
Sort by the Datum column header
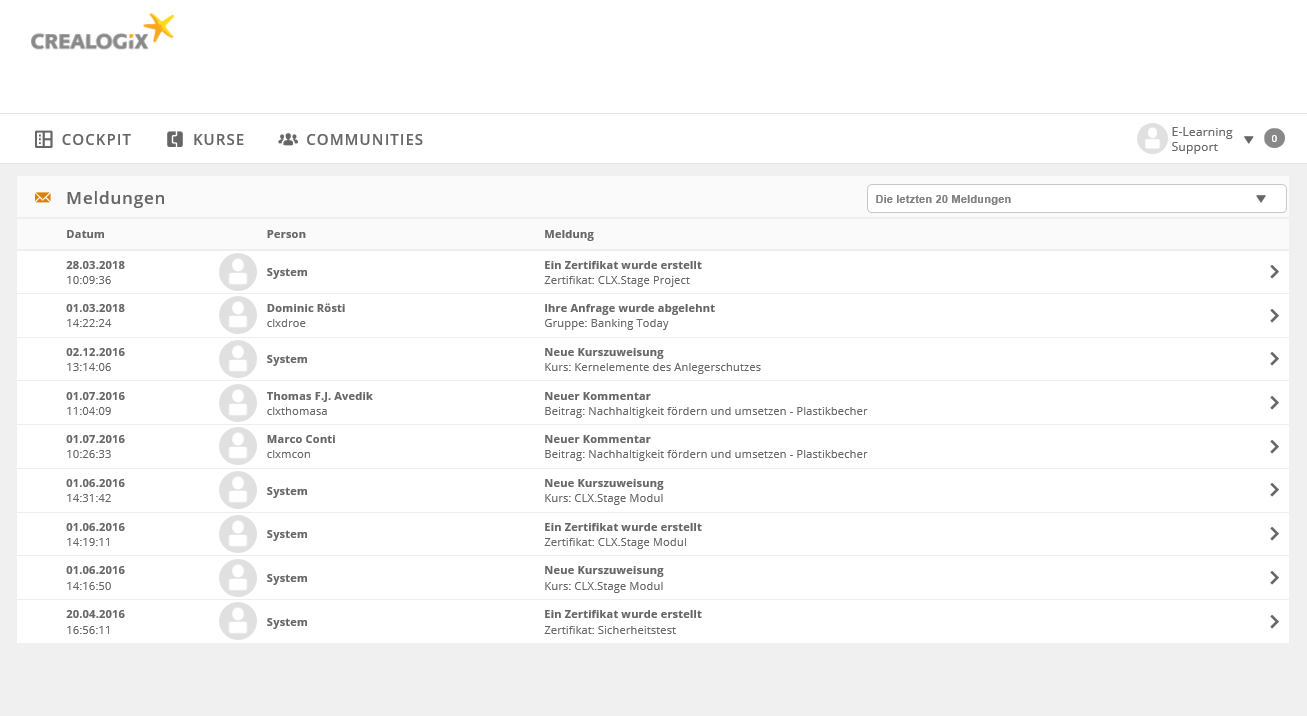click(85, 234)
